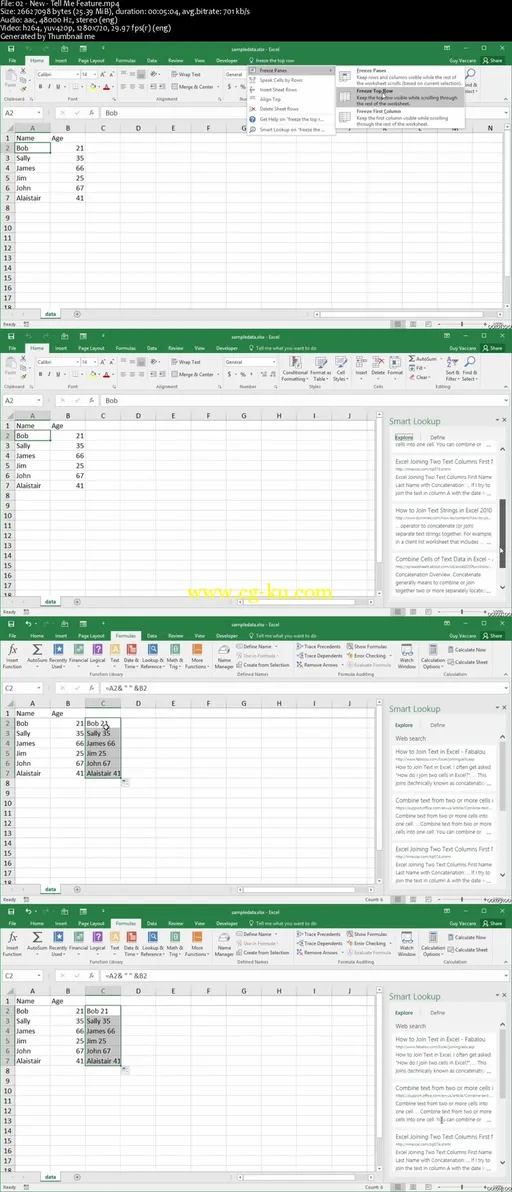Image resolution: width=512 pixels, height=1192 pixels.
Task: Select the Insert Sheet Rows suggestion
Action: pyautogui.click(x=291, y=90)
